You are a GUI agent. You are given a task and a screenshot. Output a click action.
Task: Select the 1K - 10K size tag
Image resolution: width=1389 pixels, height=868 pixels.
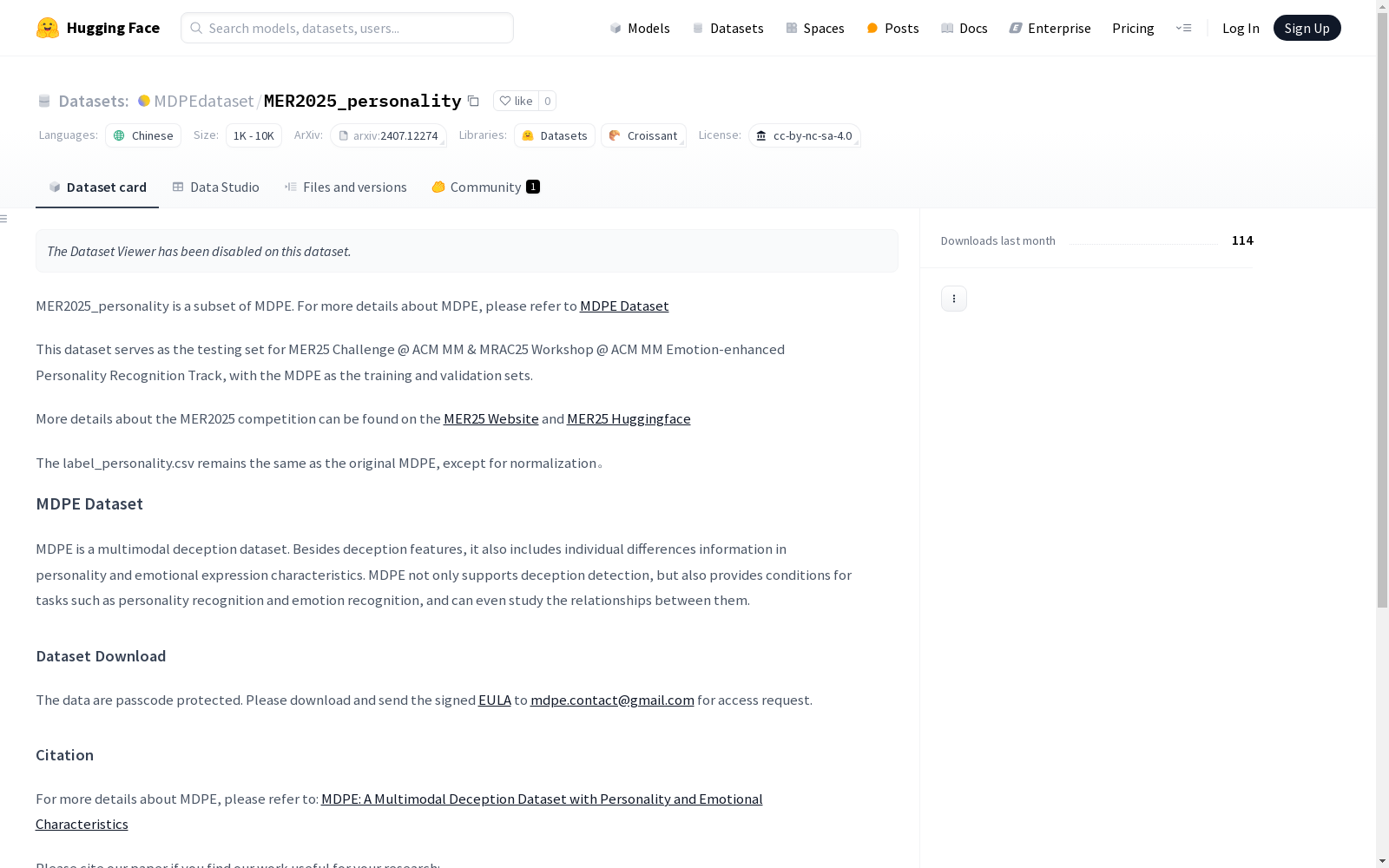[253, 135]
